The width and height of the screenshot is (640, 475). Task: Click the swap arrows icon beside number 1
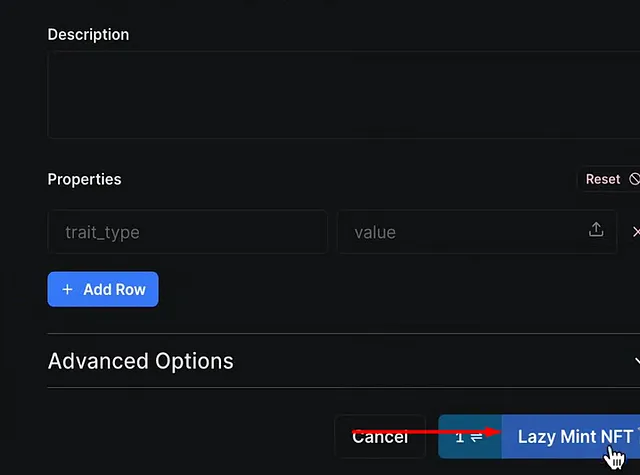(476, 437)
